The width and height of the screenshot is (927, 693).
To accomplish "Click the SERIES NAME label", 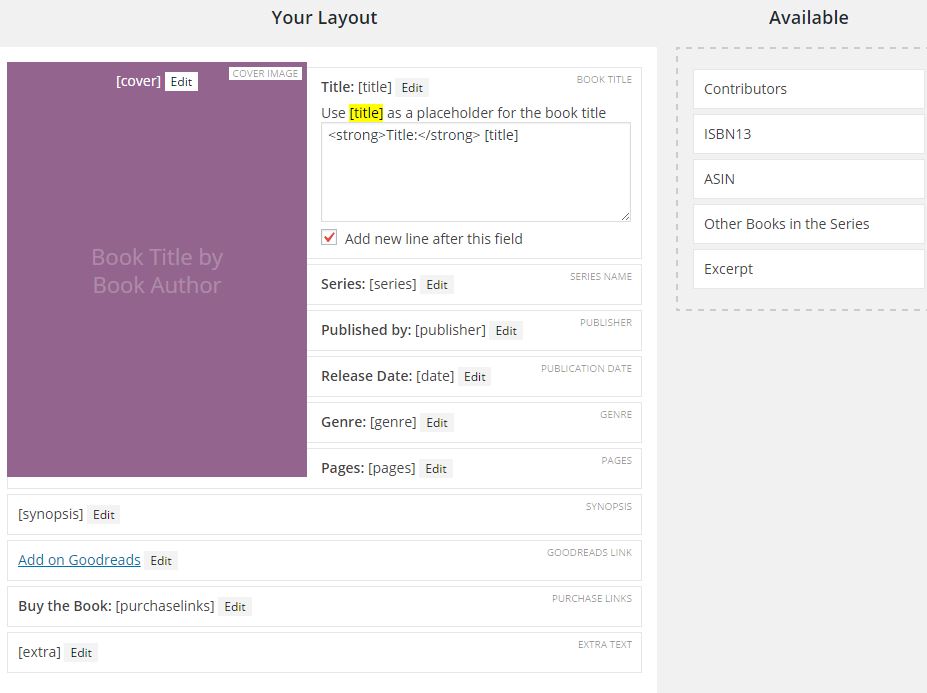I will (x=601, y=276).
